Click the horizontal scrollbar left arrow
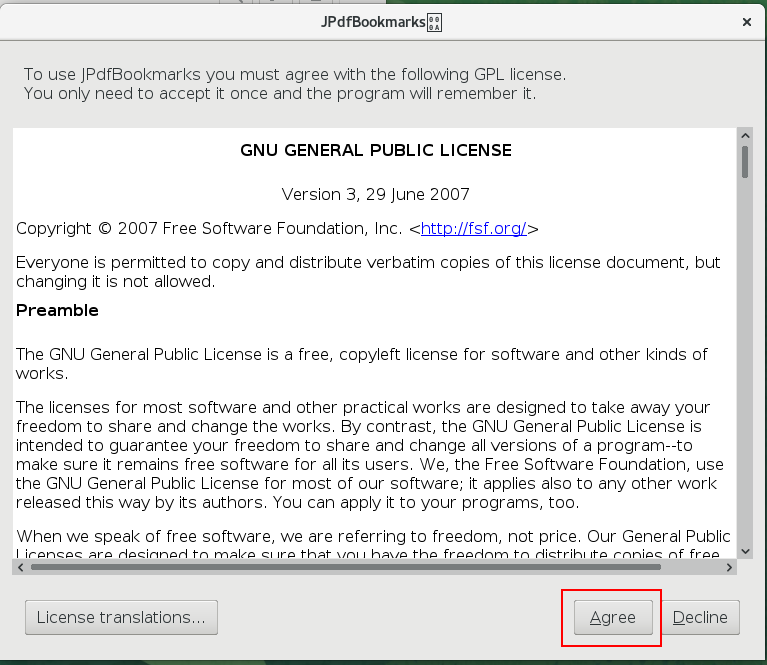Viewport: 767px width, 665px height. pyautogui.click(x=20, y=567)
